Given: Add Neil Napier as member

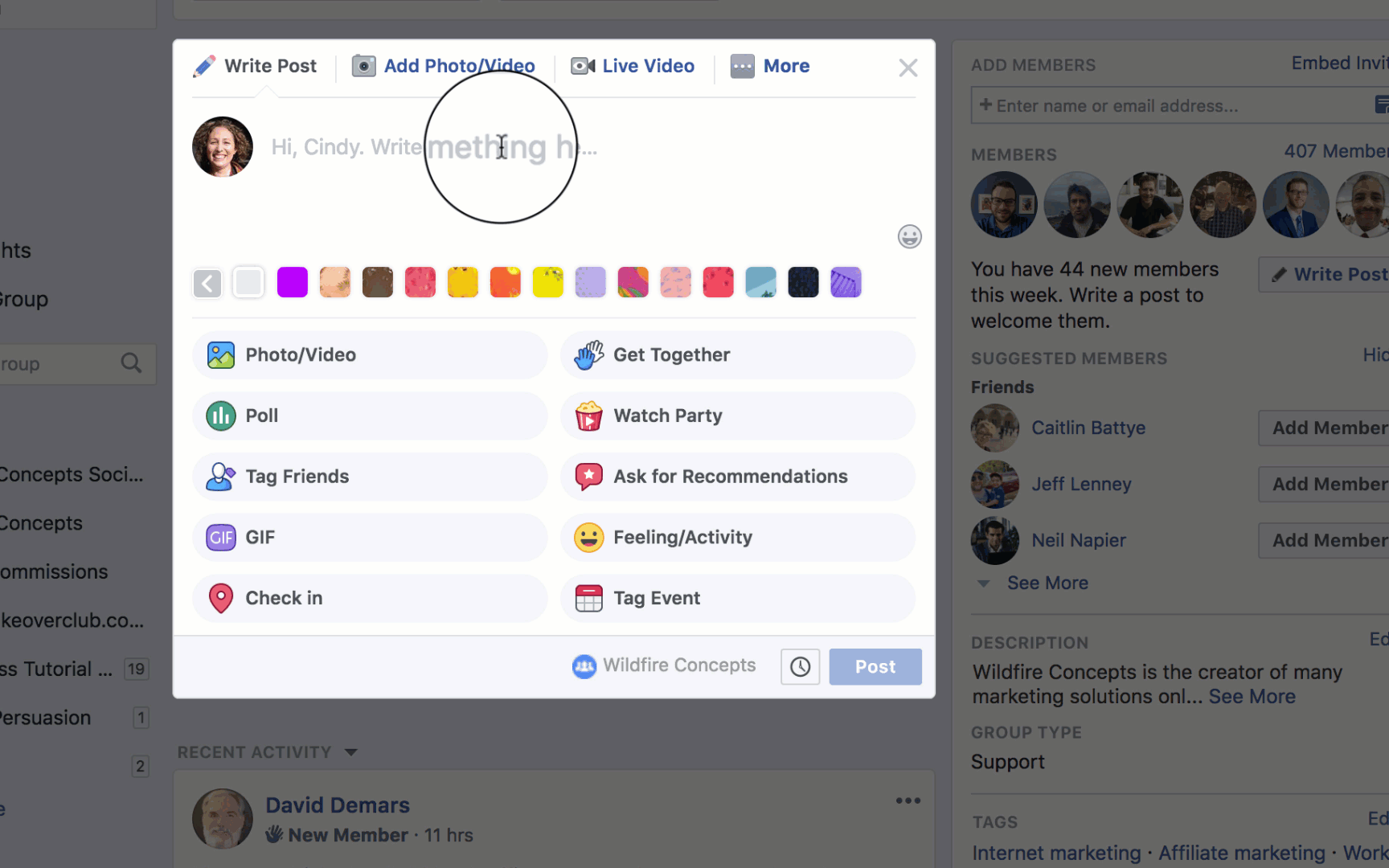Looking at the screenshot, I should (x=1324, y=540).
